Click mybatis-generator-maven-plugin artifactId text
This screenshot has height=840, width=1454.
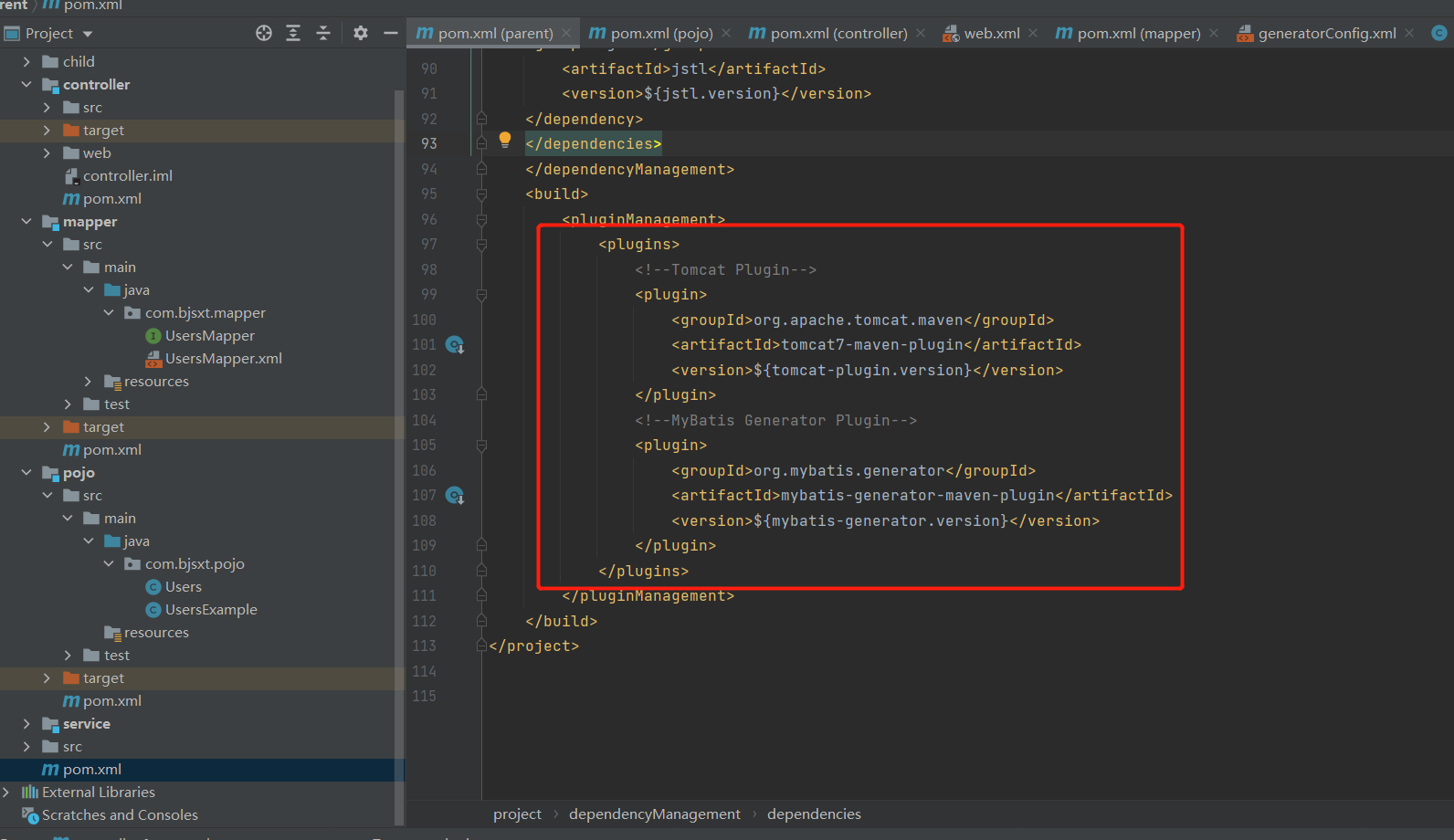917,496
